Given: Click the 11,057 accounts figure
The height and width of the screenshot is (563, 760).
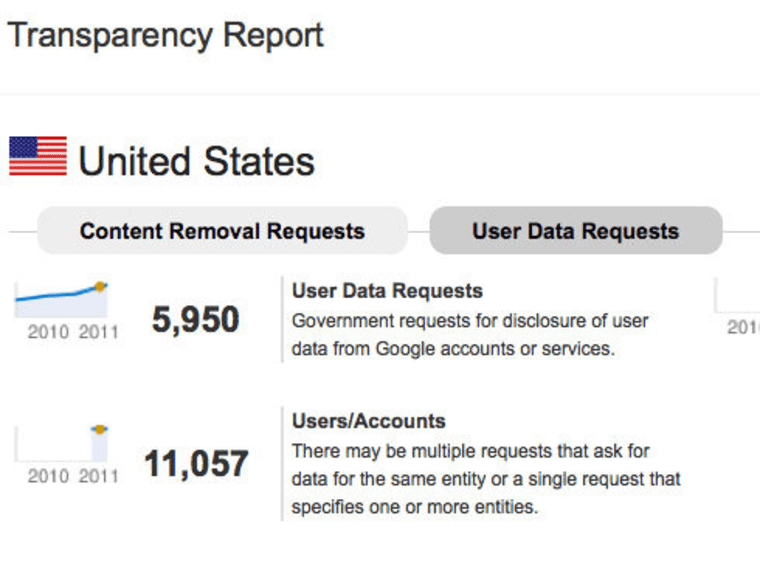Looking at the screenshot, I should [196, 464].
